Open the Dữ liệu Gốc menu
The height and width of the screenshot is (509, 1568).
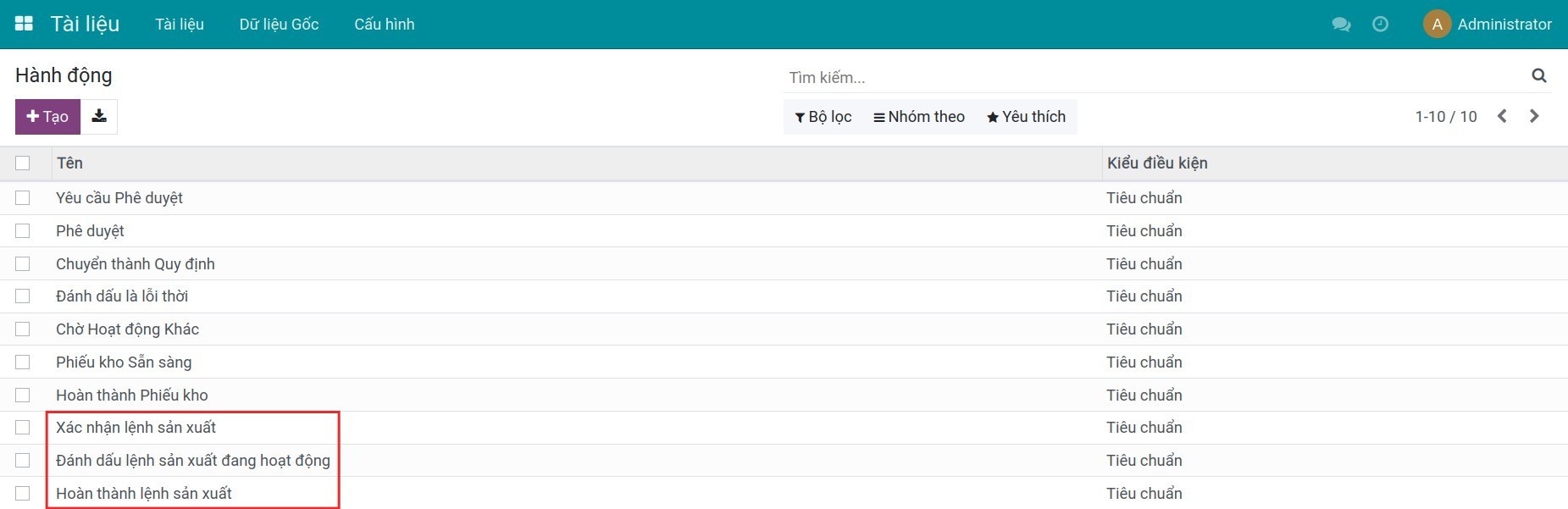point(279,25)
